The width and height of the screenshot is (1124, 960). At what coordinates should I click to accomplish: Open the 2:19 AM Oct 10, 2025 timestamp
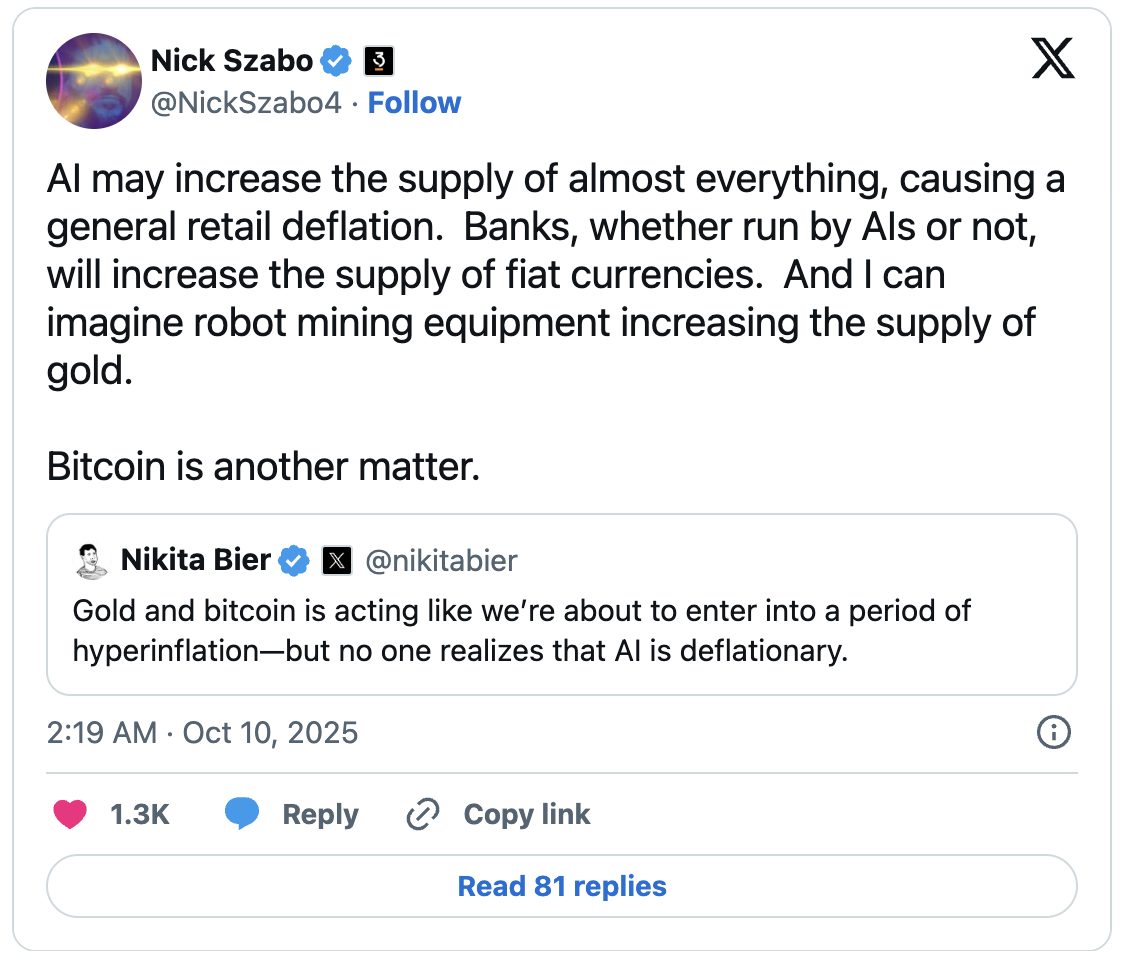(x=202, y=733)
